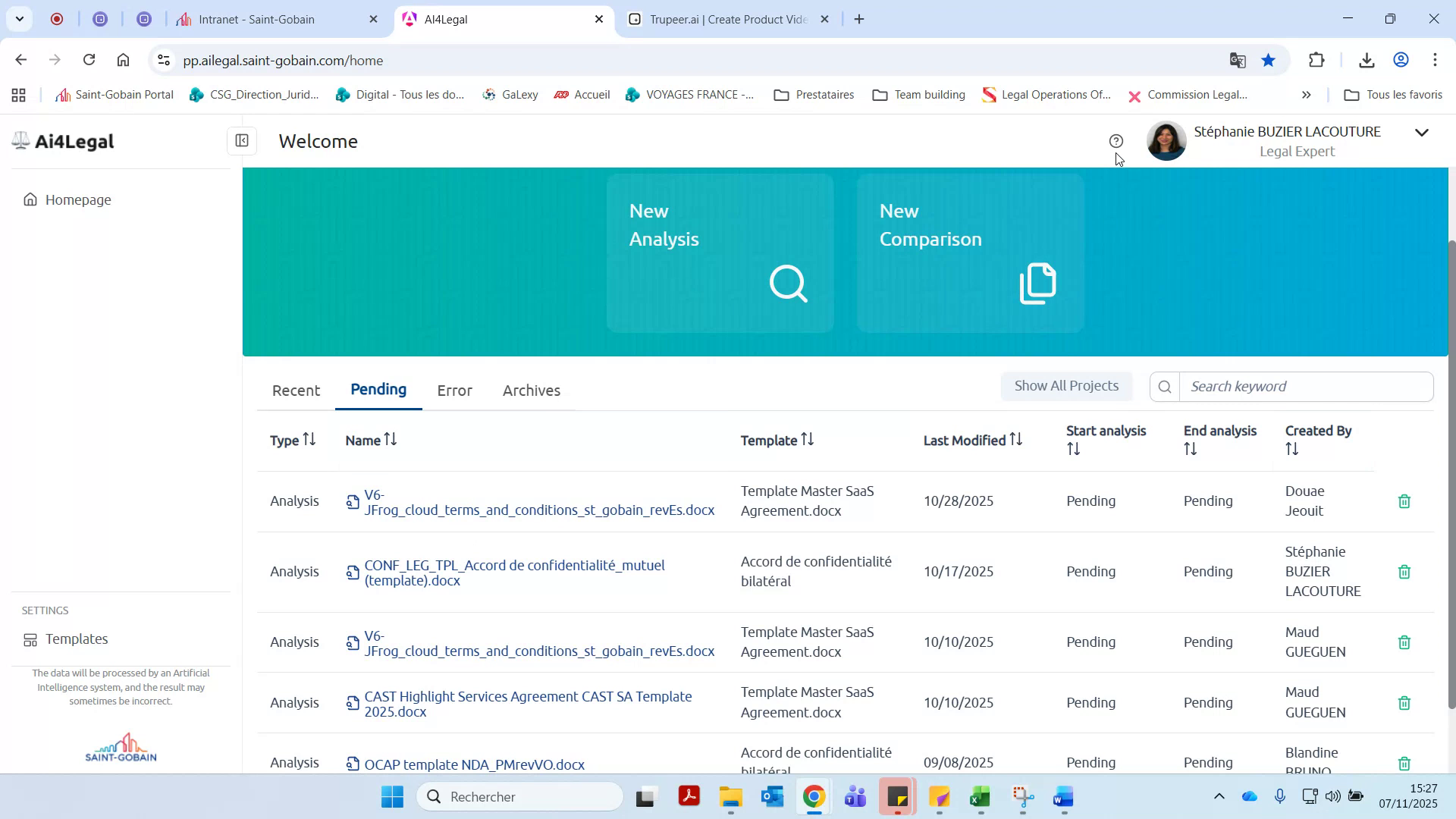Image resolution: width=1456 pixels, height=819 pixels.
Task: Switch to the Recent tab
Action: (x=295, y=391)
